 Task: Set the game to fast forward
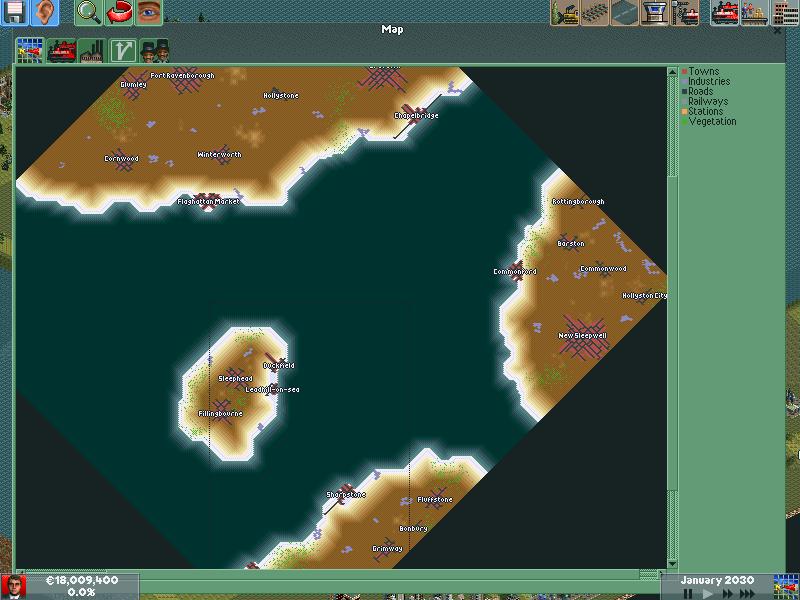pyautogui.click(x=727, y=593)
